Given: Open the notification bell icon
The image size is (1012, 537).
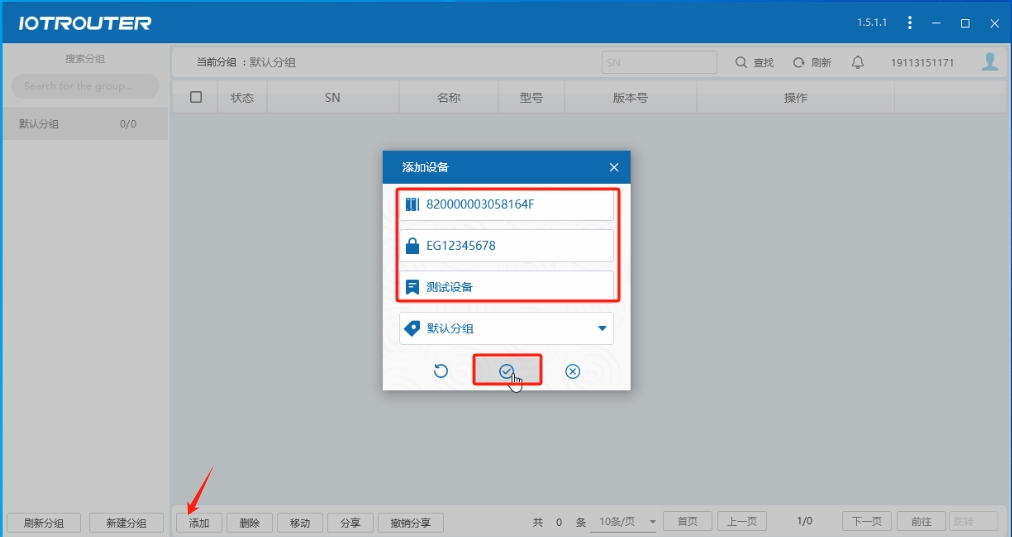Looking at the screenshot, I should [x=857, y=62].
